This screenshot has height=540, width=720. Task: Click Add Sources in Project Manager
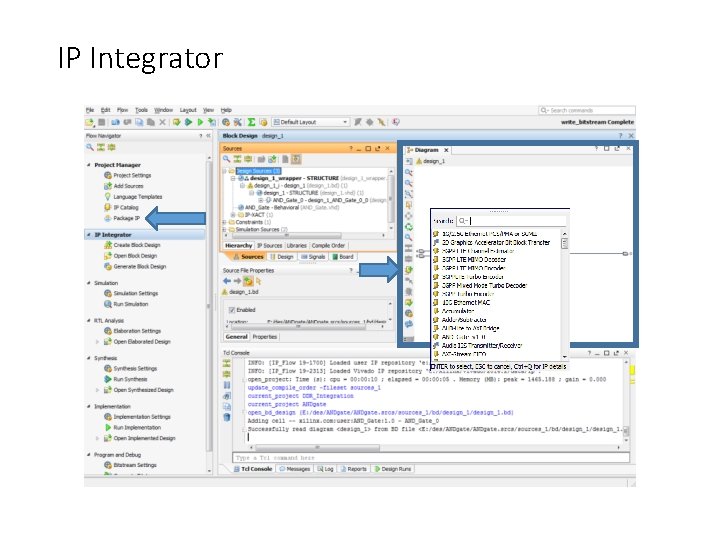click(x=124, y=186)
